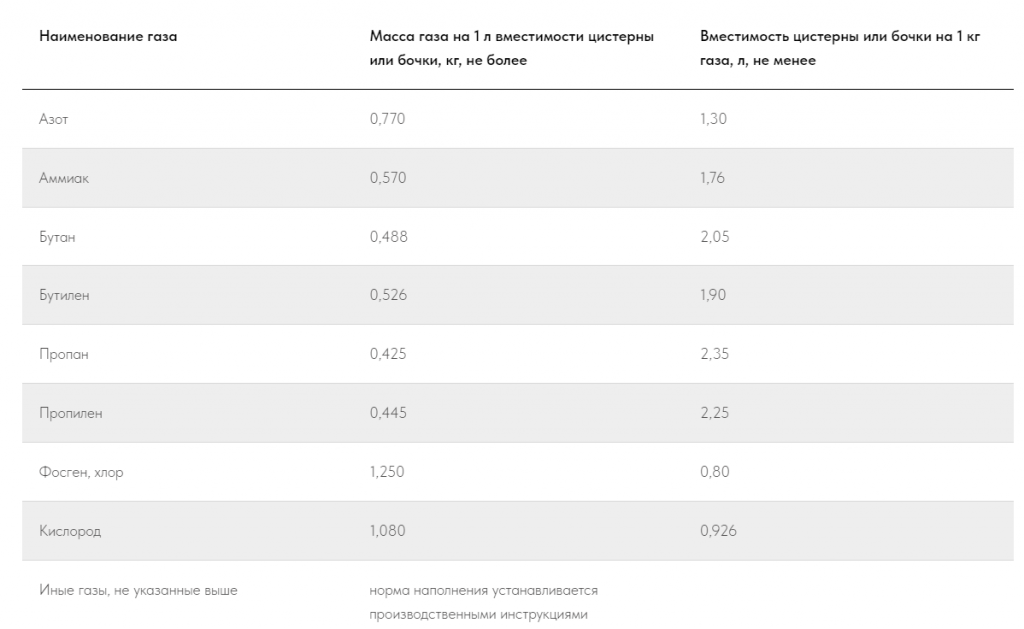
Task: Select the 'Пропилен' cell
Action: coord(71,413)
